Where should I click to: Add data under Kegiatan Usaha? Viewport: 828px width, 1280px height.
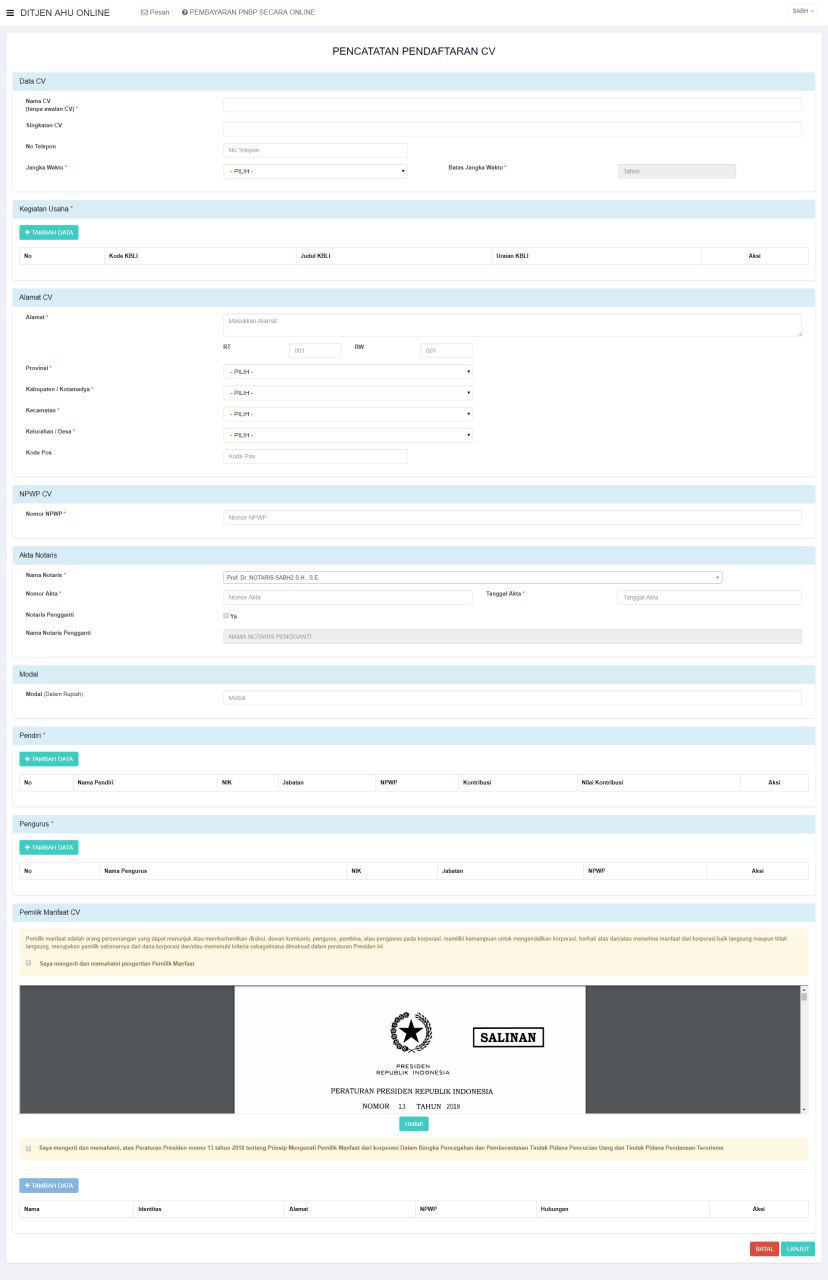pos(49,232)
